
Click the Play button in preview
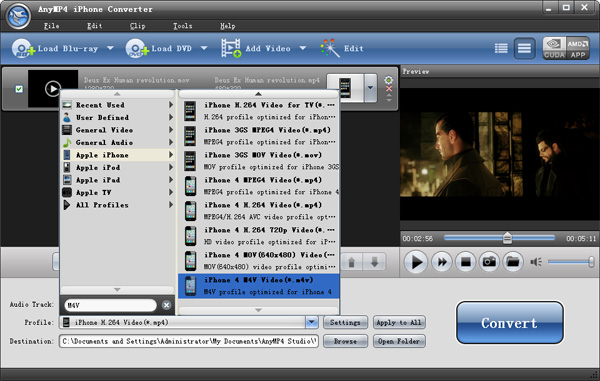pos(416,262)
